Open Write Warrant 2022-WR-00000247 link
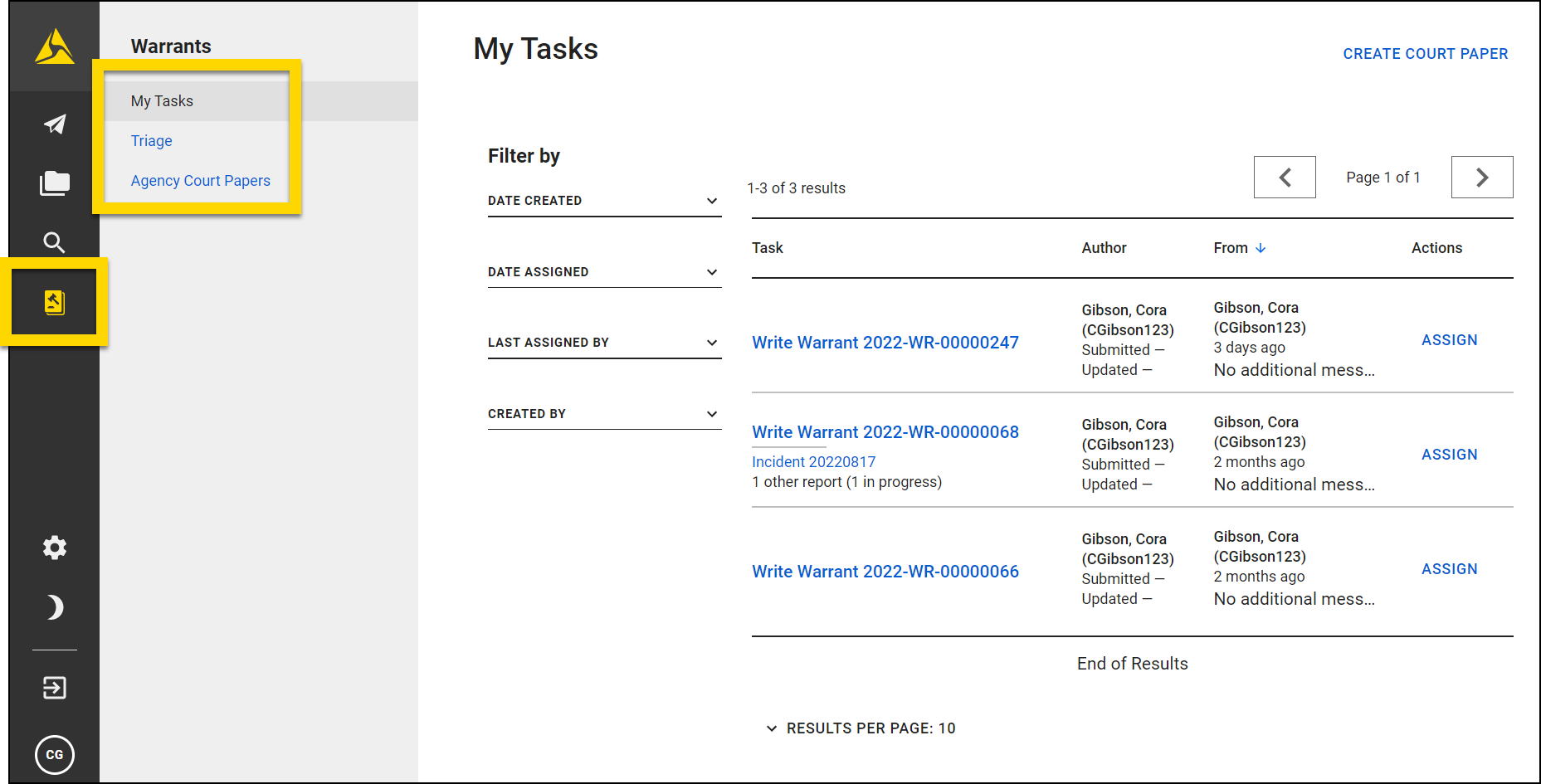The image size is (1541, 784). point(885,343)
